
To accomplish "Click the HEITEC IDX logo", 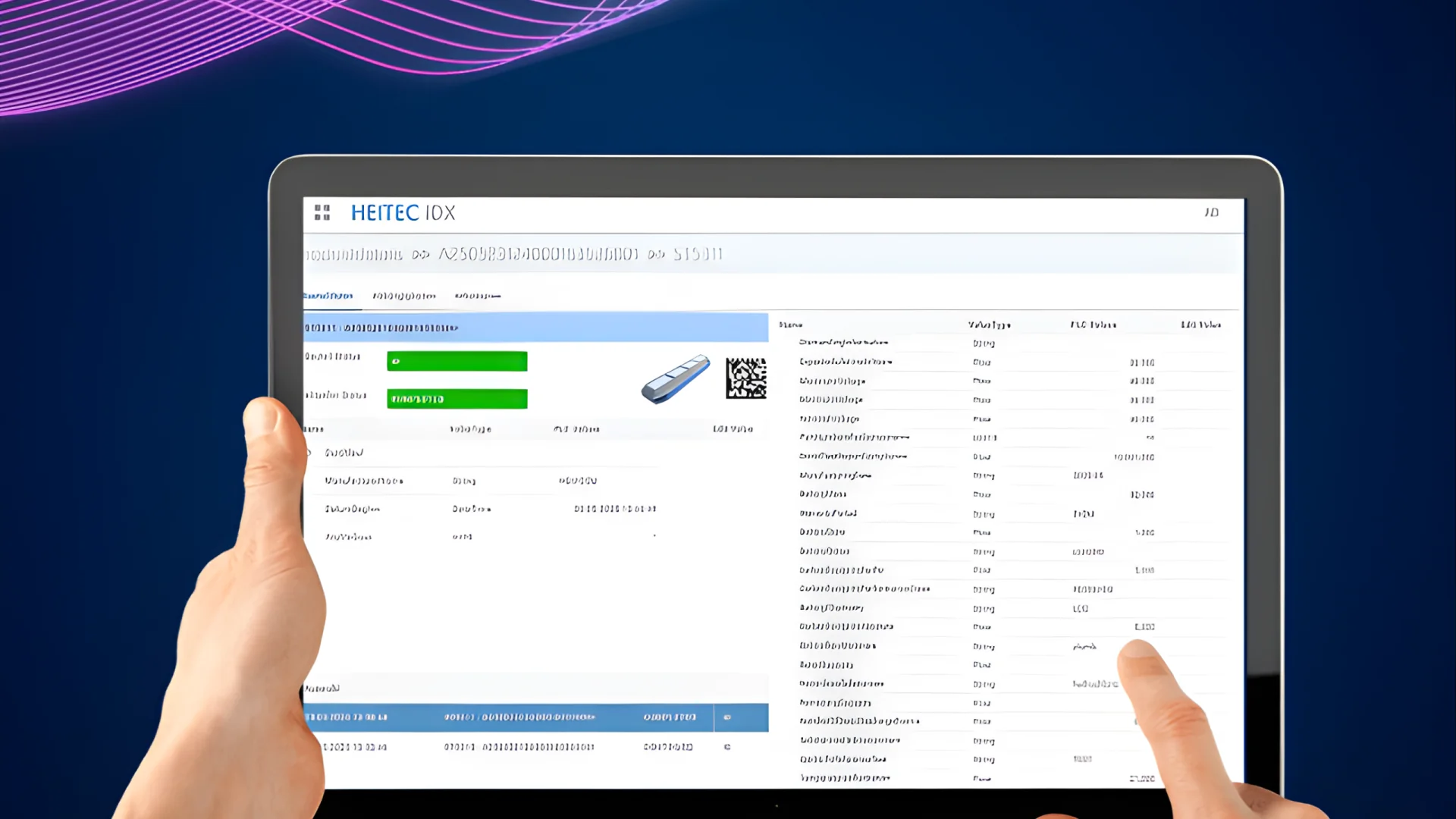I will pyautogui.click(x=403, y=213).
